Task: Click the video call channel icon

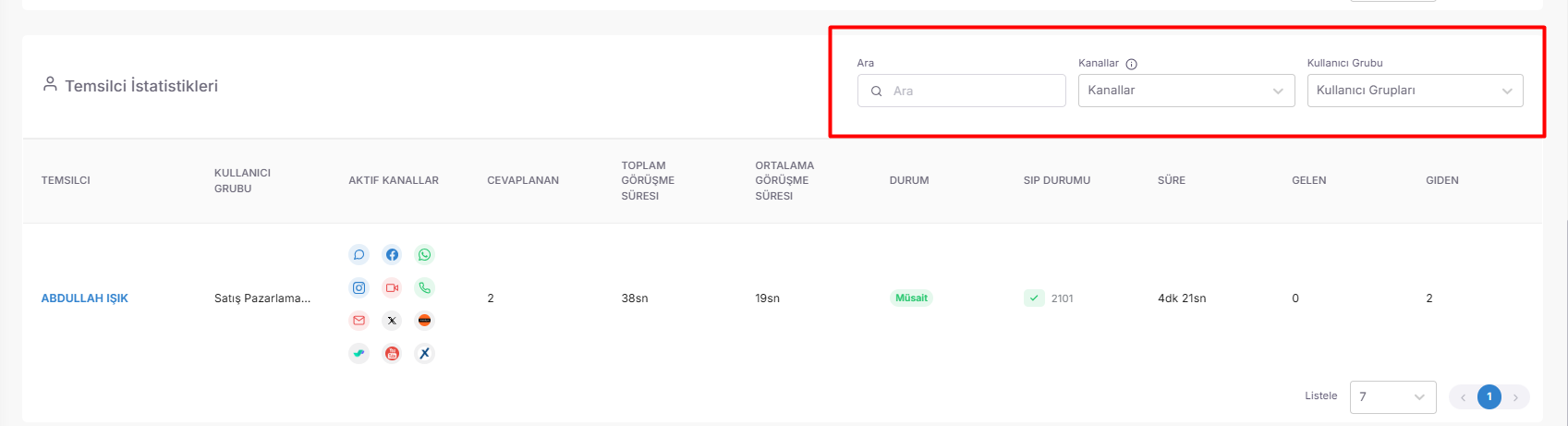Action: tap(392, 287)
